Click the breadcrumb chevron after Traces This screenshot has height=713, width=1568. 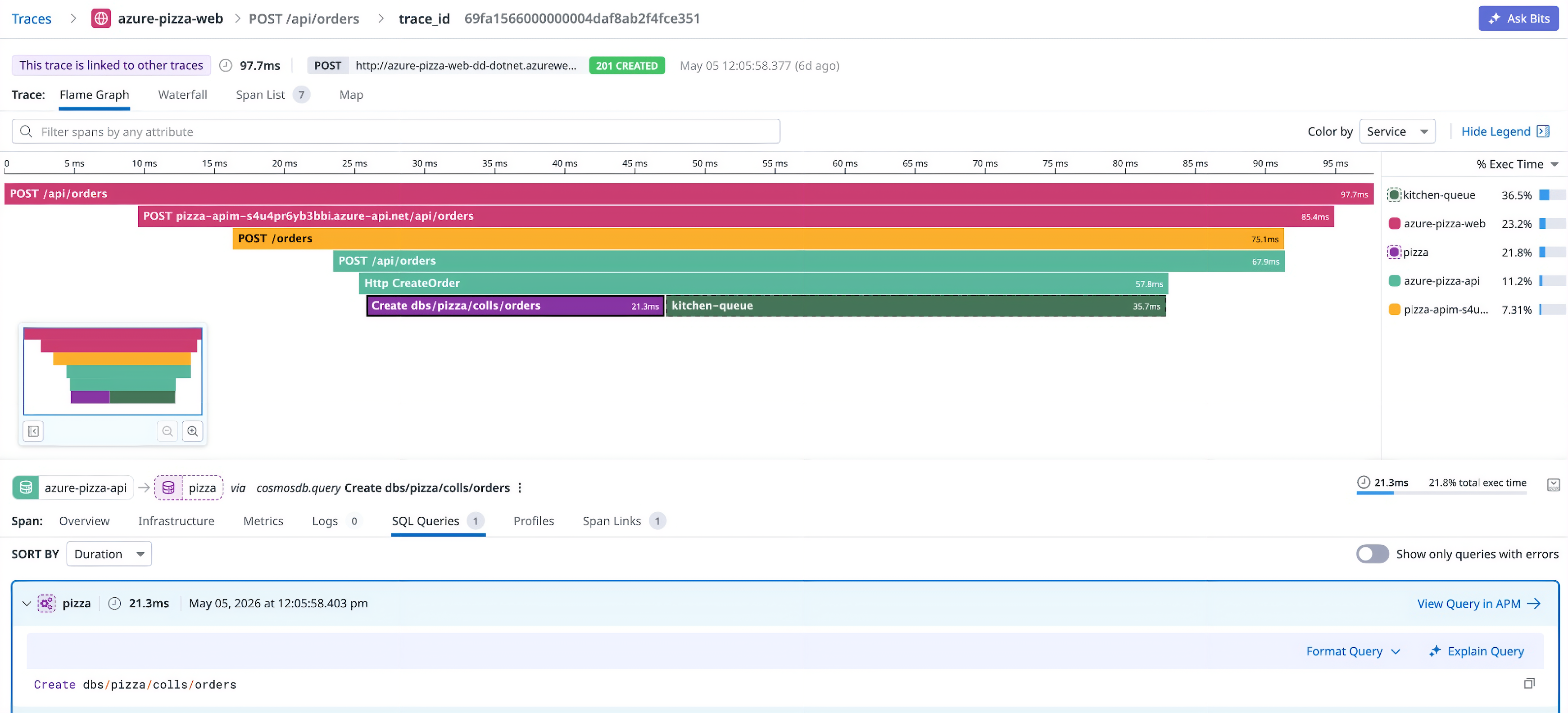point(73,18)
